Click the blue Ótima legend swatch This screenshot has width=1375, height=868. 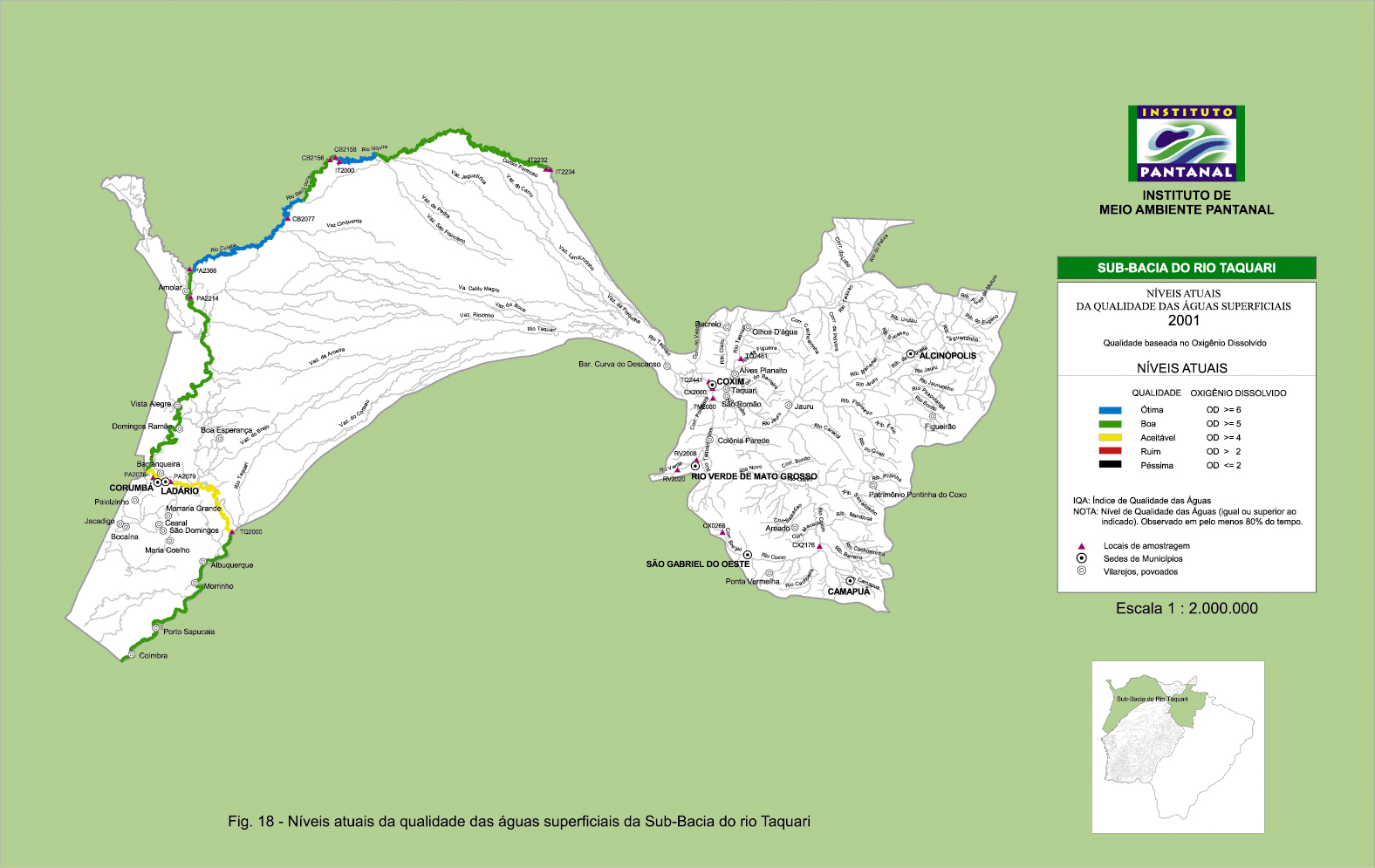point(1110,410)
